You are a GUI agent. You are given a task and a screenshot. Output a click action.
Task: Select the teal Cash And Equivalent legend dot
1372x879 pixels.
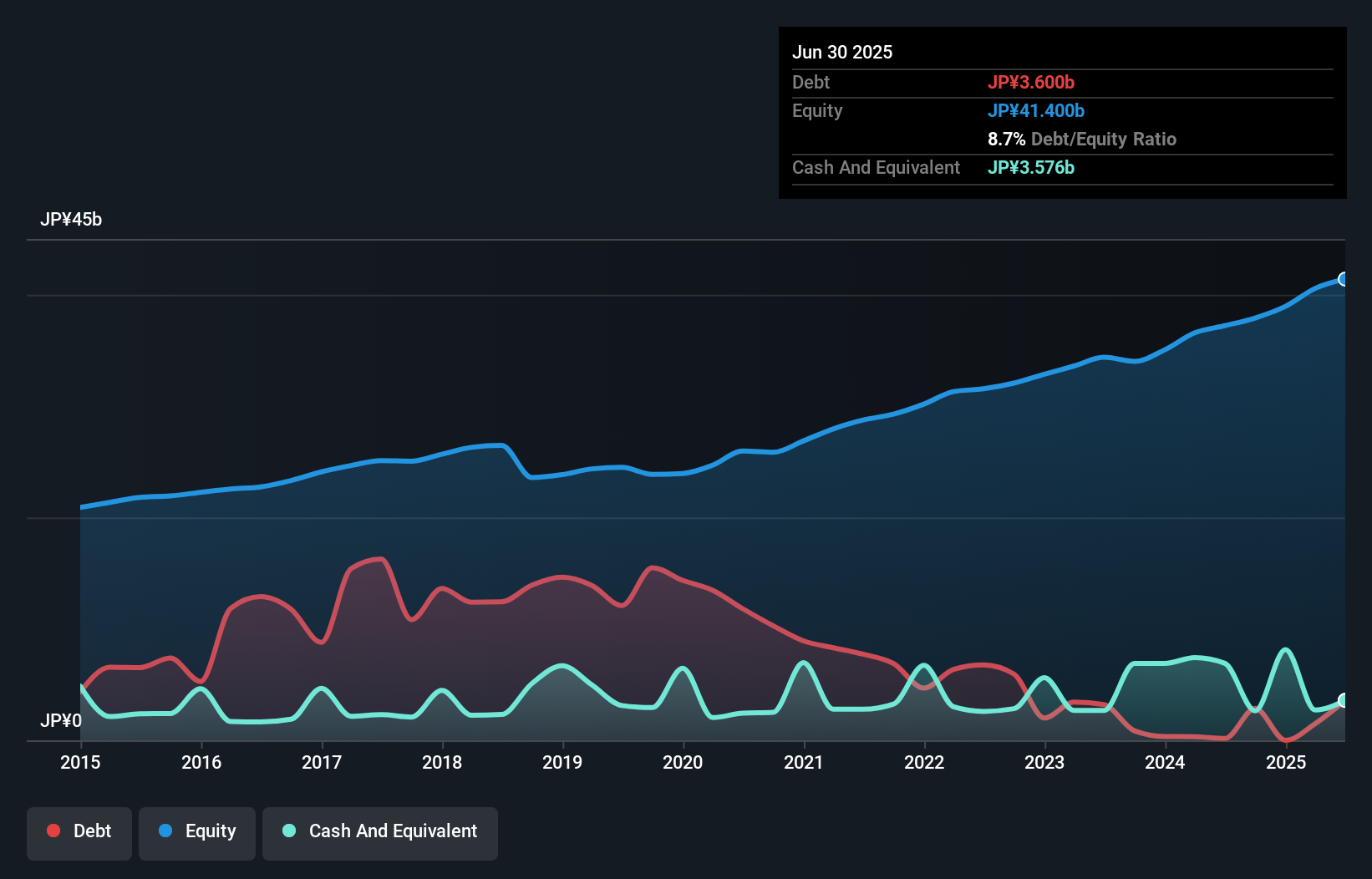point(288,831)
